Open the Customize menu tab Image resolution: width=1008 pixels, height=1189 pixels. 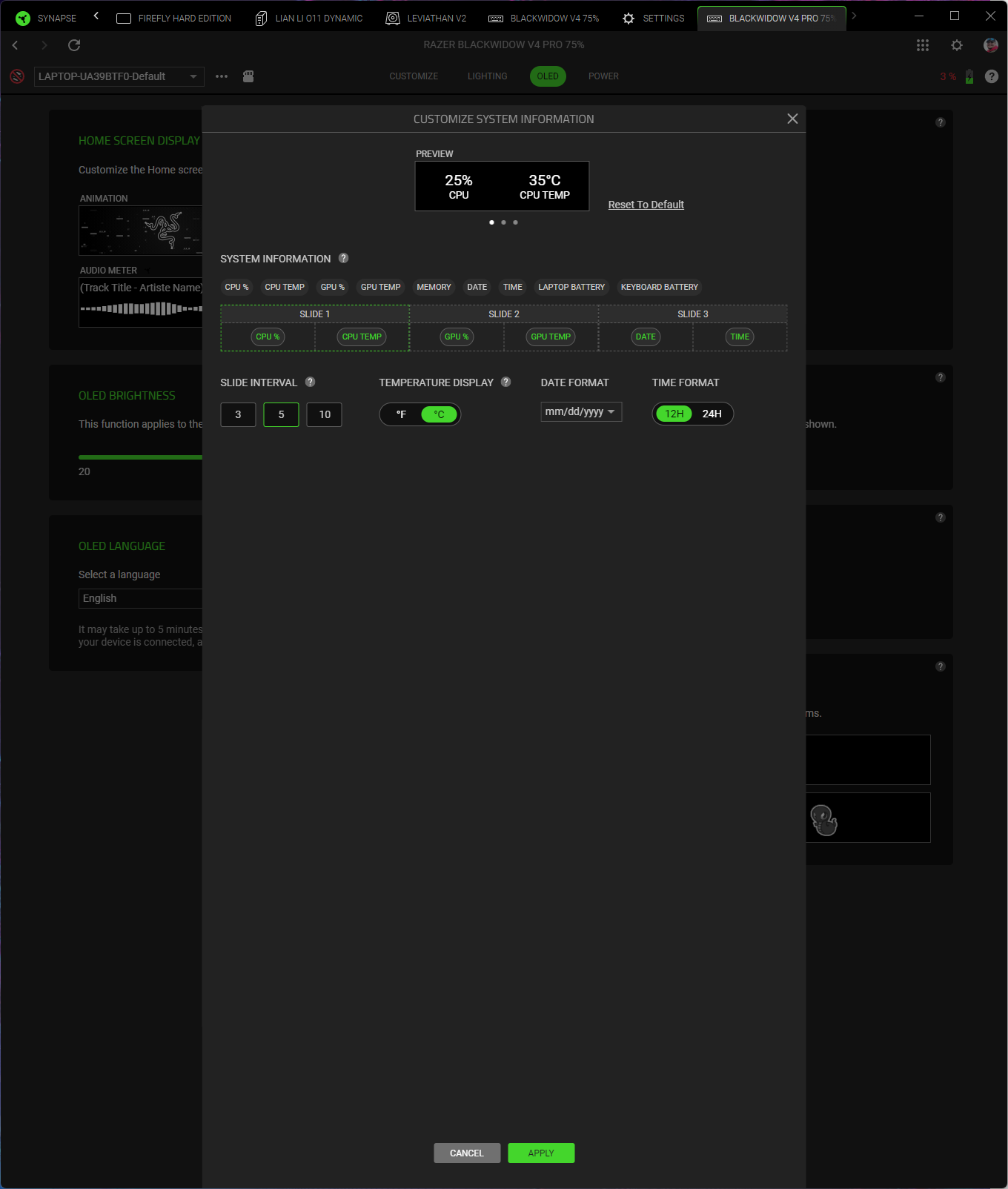pos(414,76)
